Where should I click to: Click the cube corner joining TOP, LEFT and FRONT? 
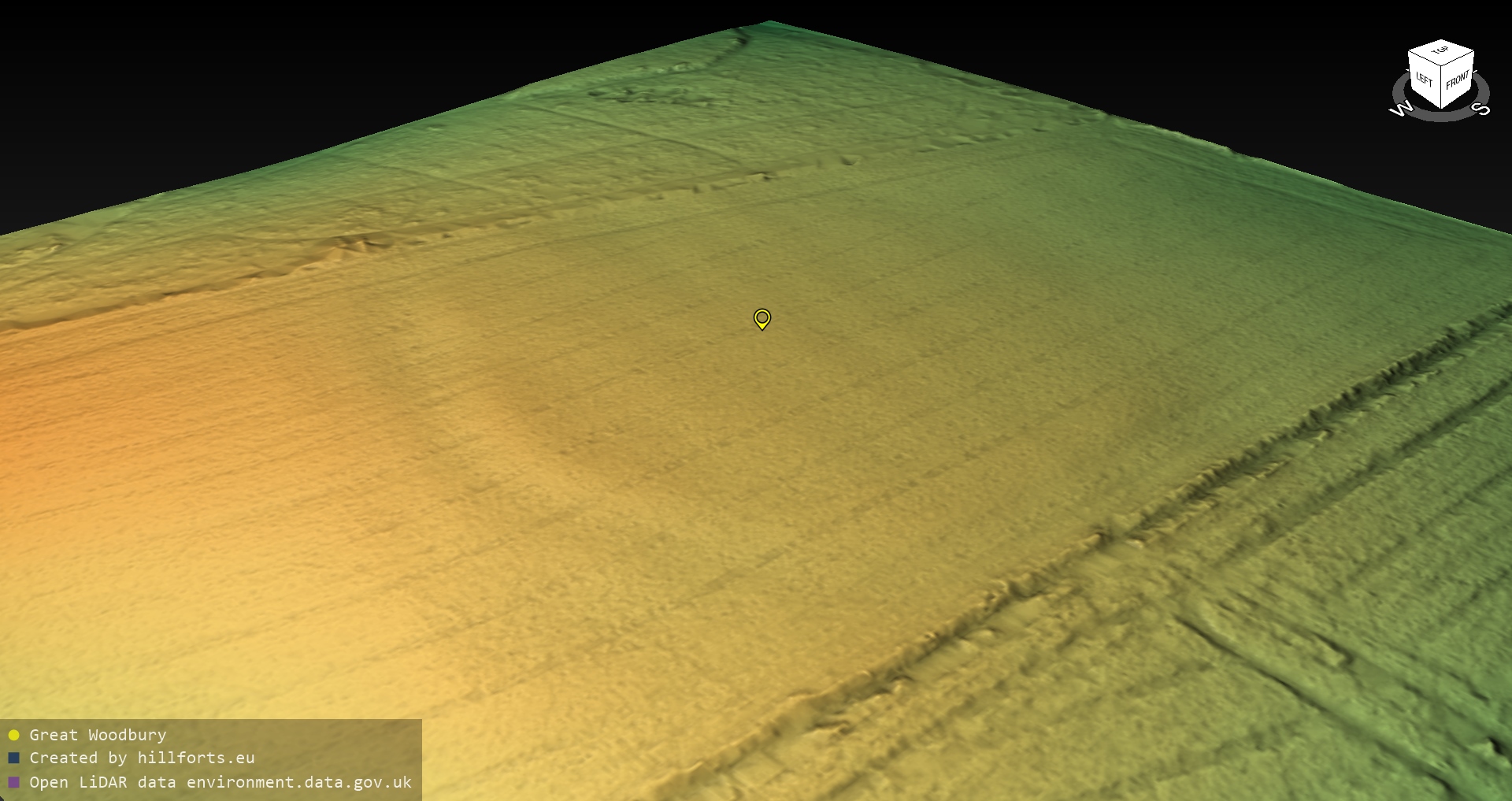[1442, 67]
